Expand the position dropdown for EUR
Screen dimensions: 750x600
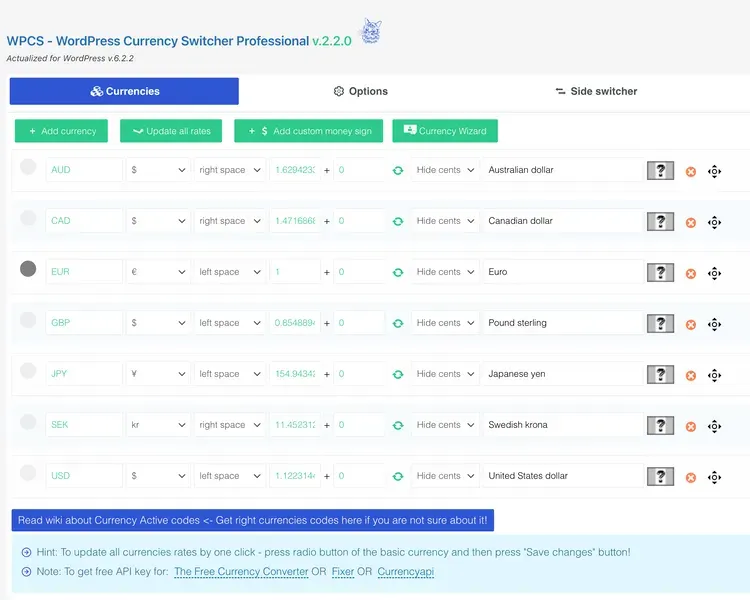230,272
